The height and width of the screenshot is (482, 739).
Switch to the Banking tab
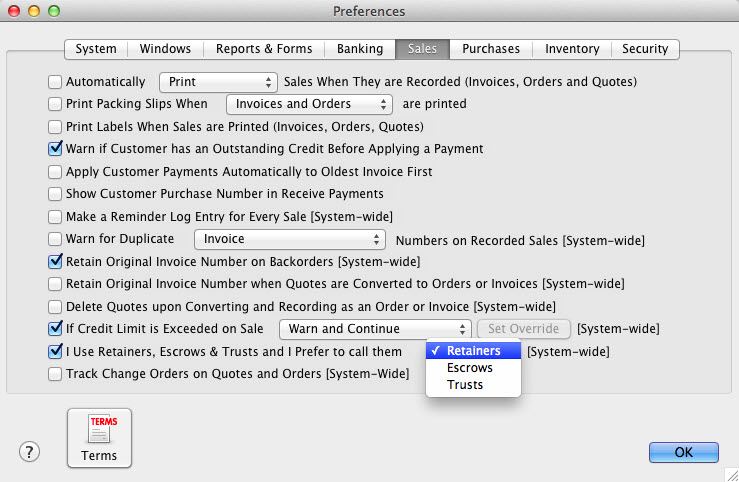click(x=359, y=49)
